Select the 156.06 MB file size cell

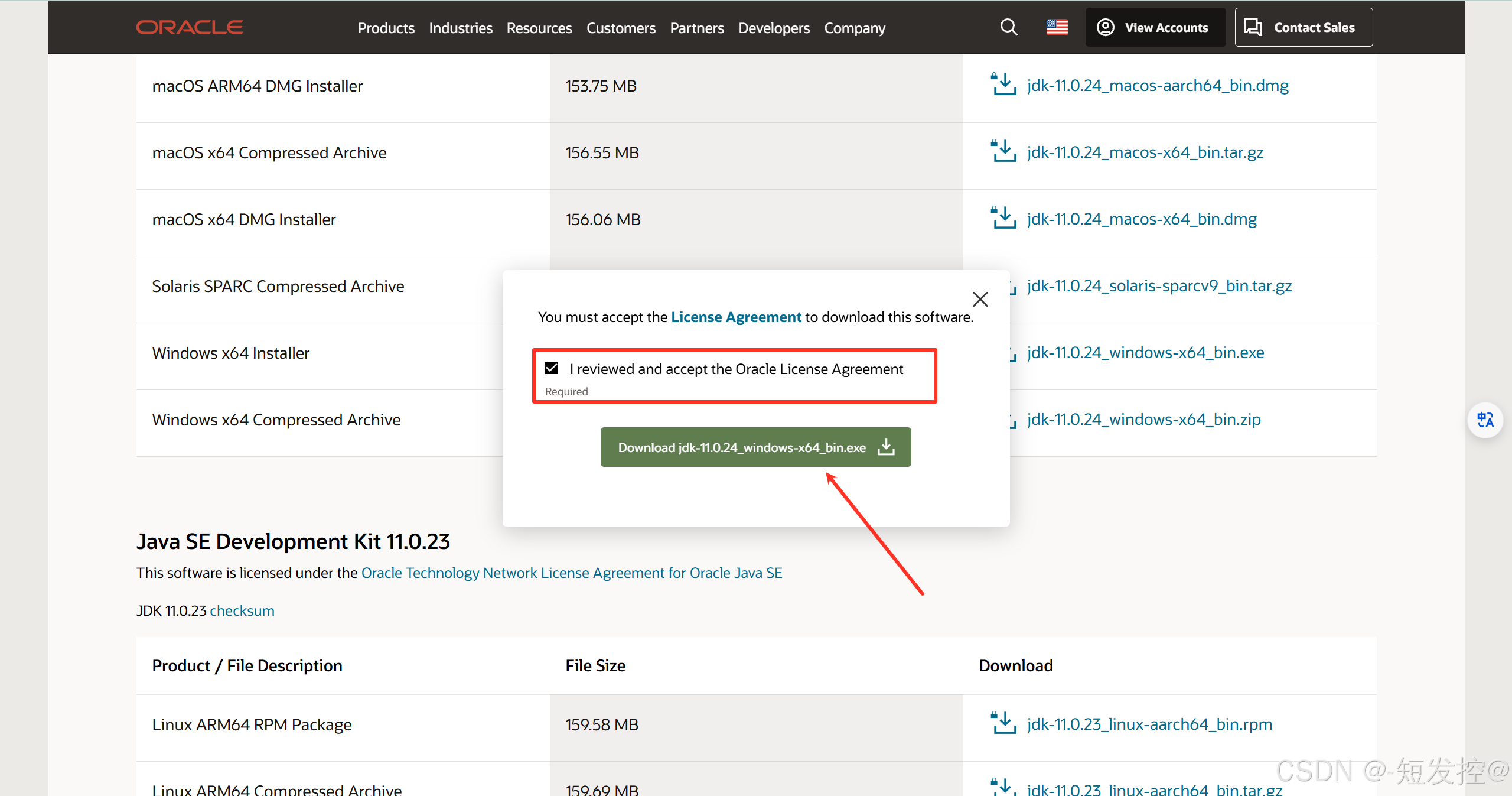coord(756,223)
